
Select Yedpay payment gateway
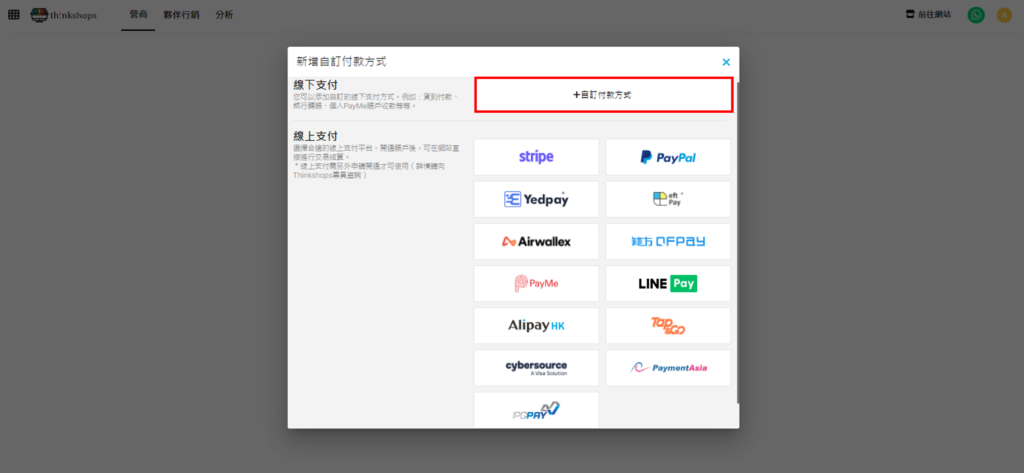point(536,199)
